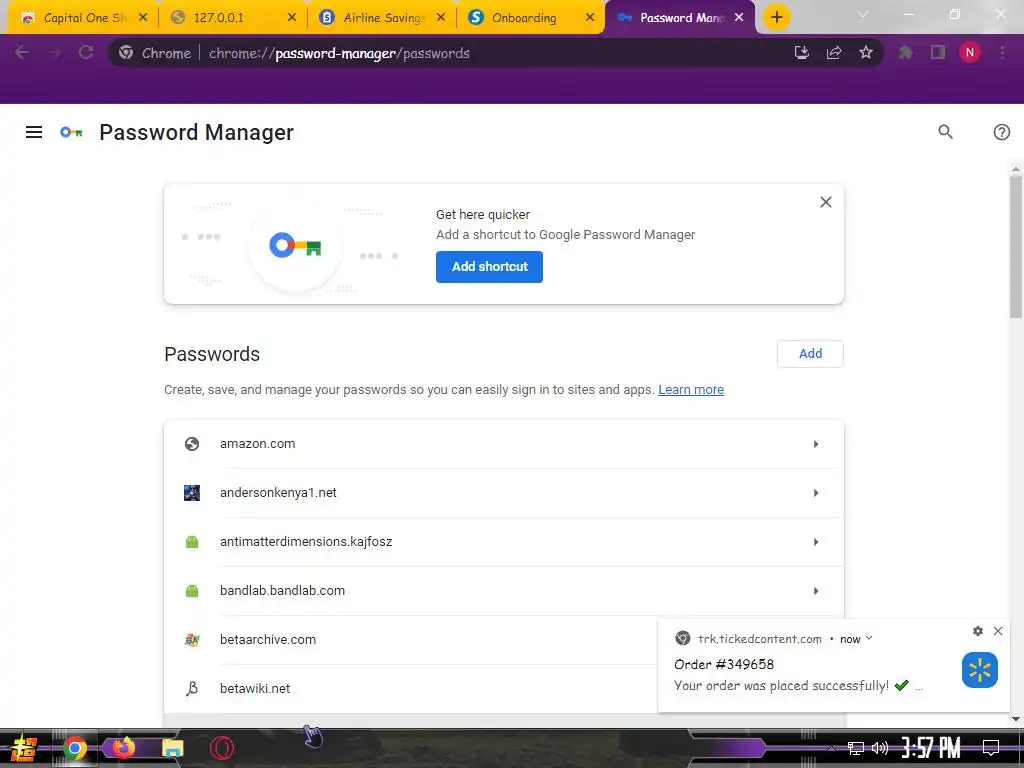Click the 3:57 PM clock

(931, 748)
